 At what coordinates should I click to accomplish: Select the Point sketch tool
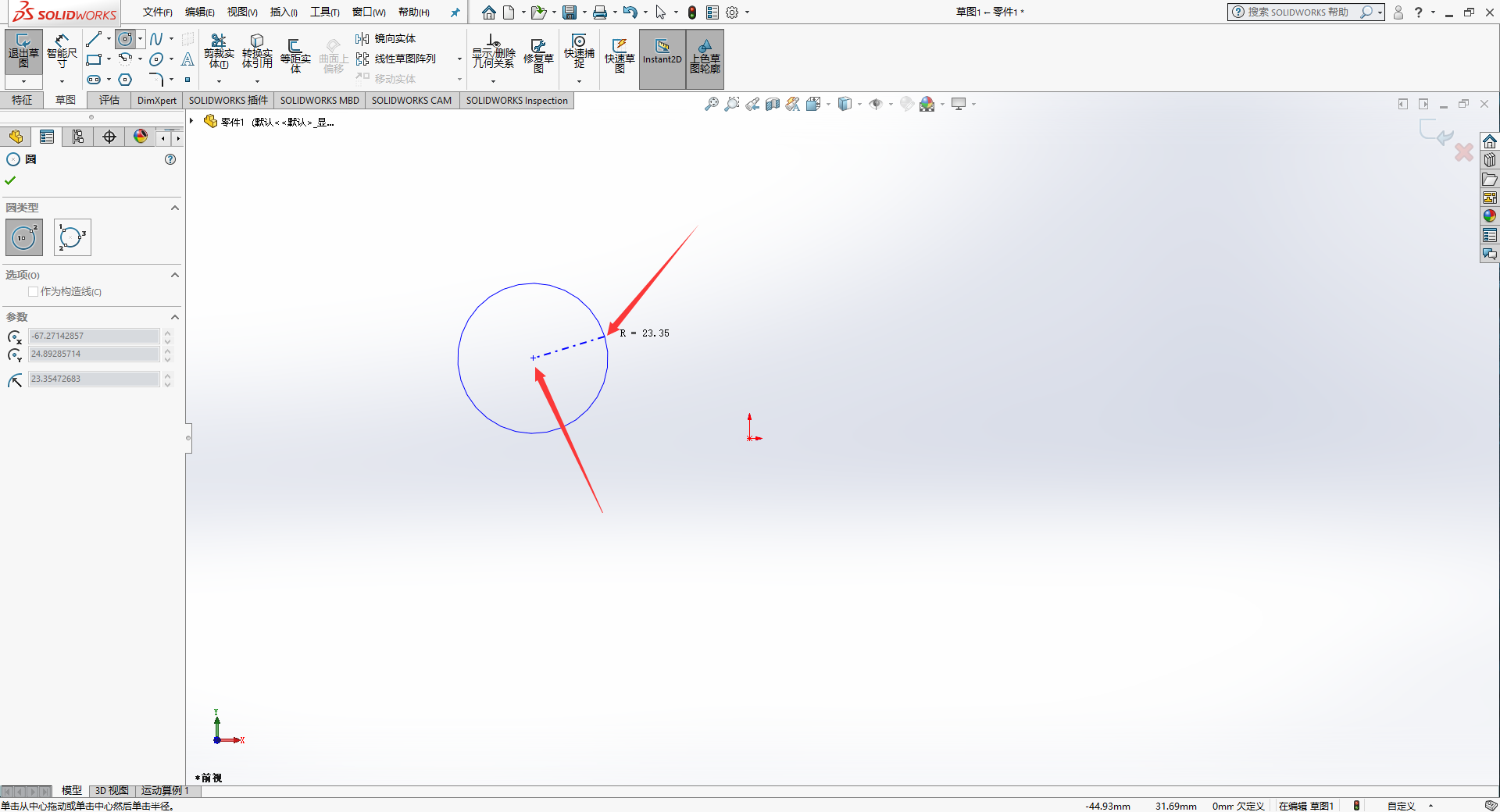pyautogui.click(x=187, y=80)
